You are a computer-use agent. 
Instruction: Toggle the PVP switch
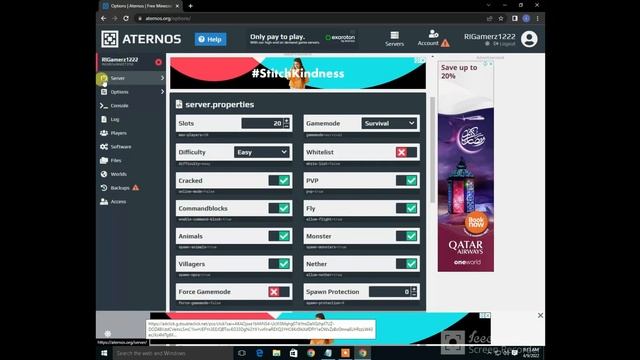[406, 180]
